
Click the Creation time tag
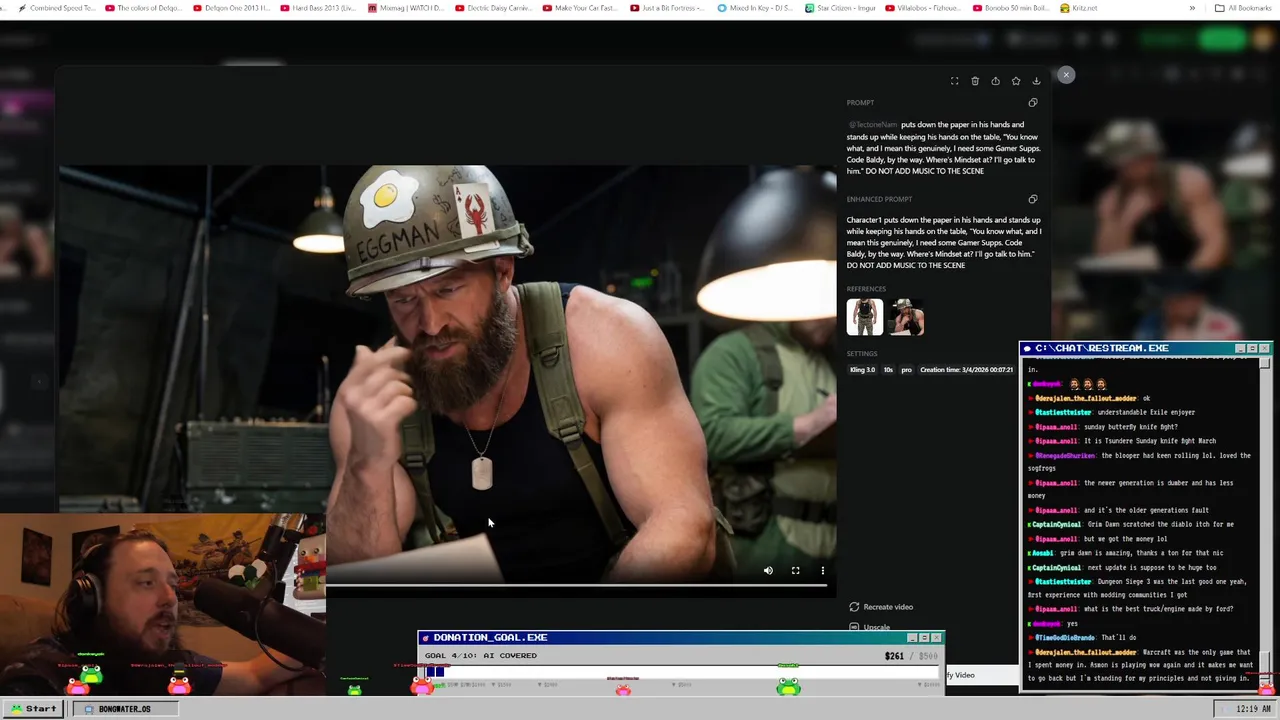[x=966, y=370]
